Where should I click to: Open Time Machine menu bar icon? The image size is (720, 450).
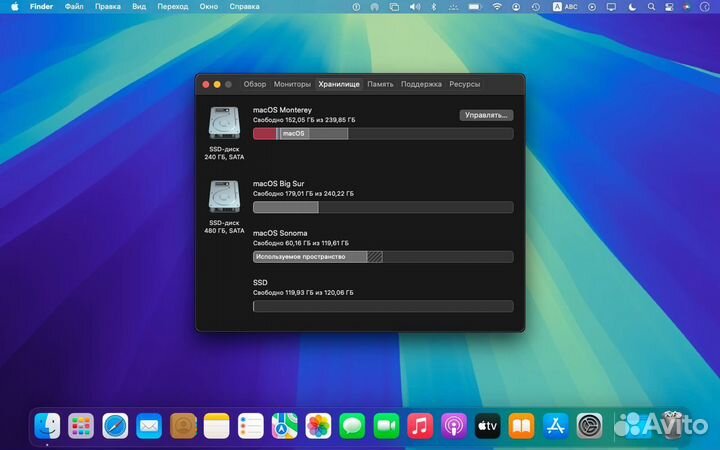point(535,7)
